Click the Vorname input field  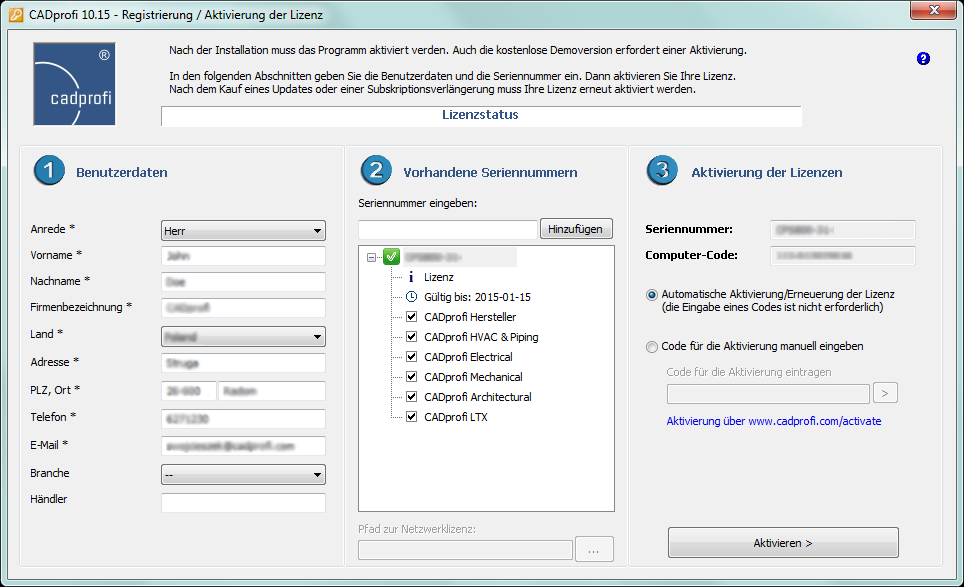point(243,256)
